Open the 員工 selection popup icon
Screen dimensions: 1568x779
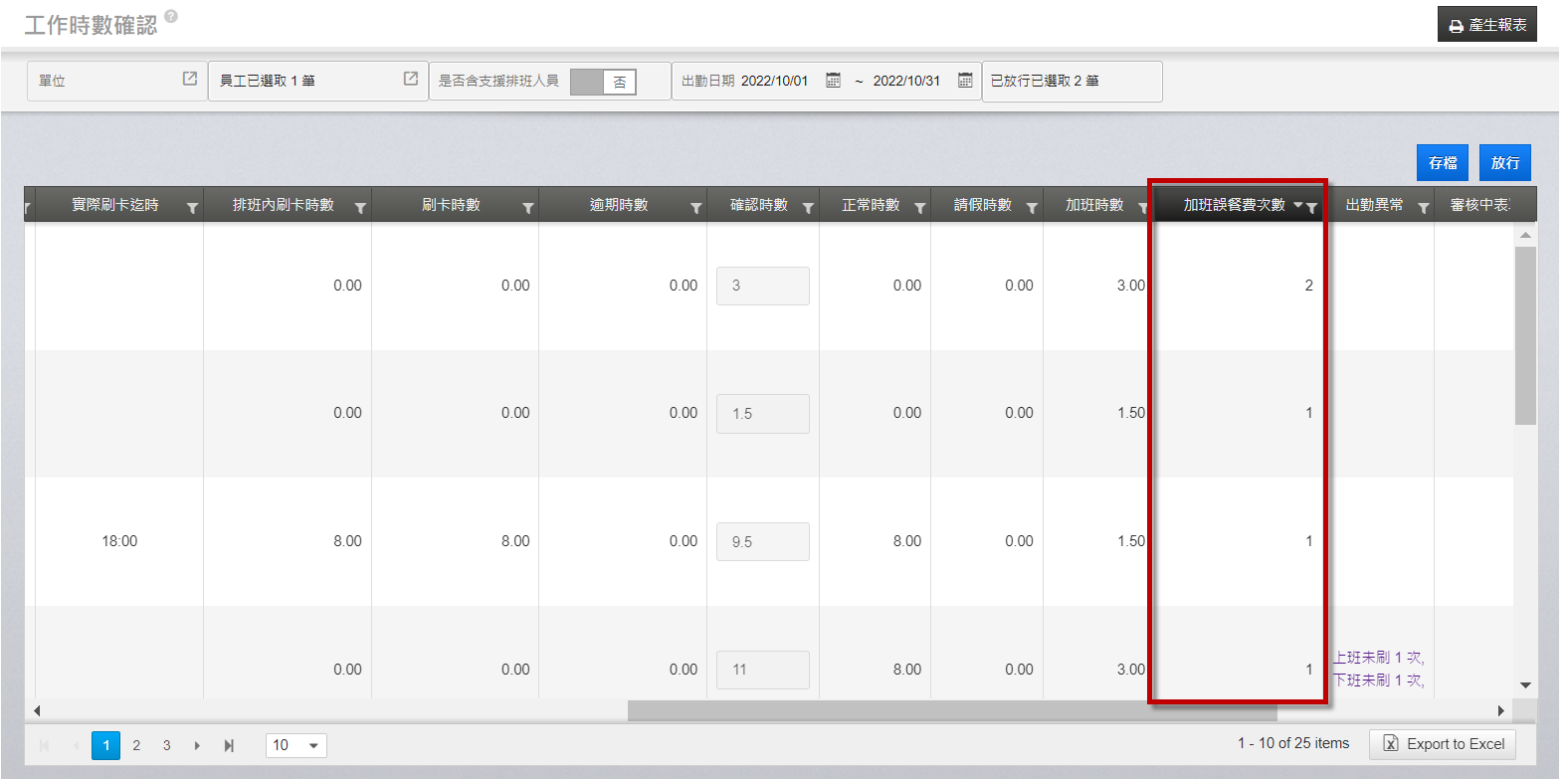(411, 79)
